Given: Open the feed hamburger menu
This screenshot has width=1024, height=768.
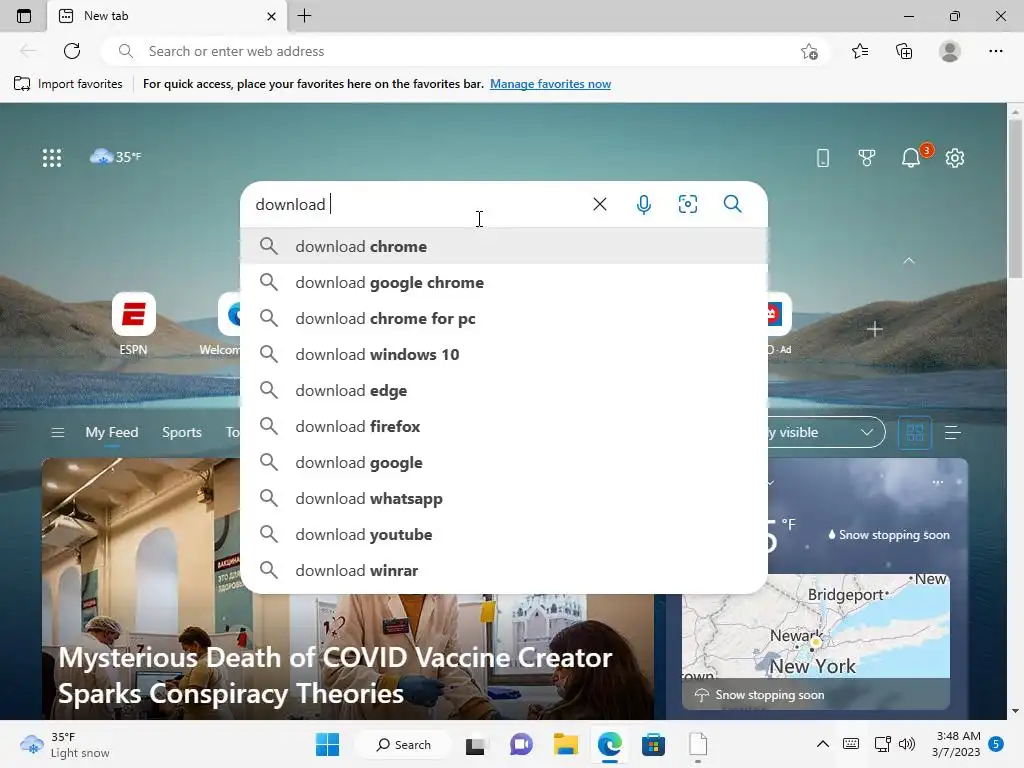Looking at the screenshot, I should [x=57, y=432].
